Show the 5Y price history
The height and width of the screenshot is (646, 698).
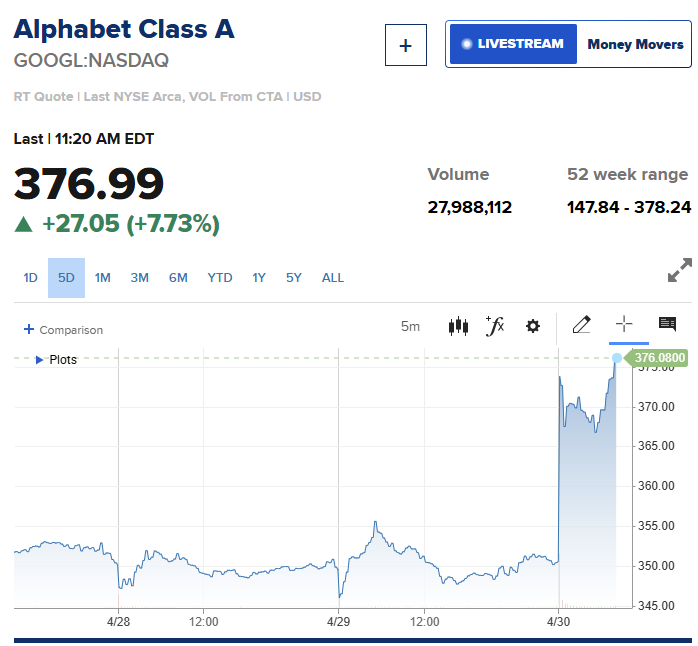point(293,278)
